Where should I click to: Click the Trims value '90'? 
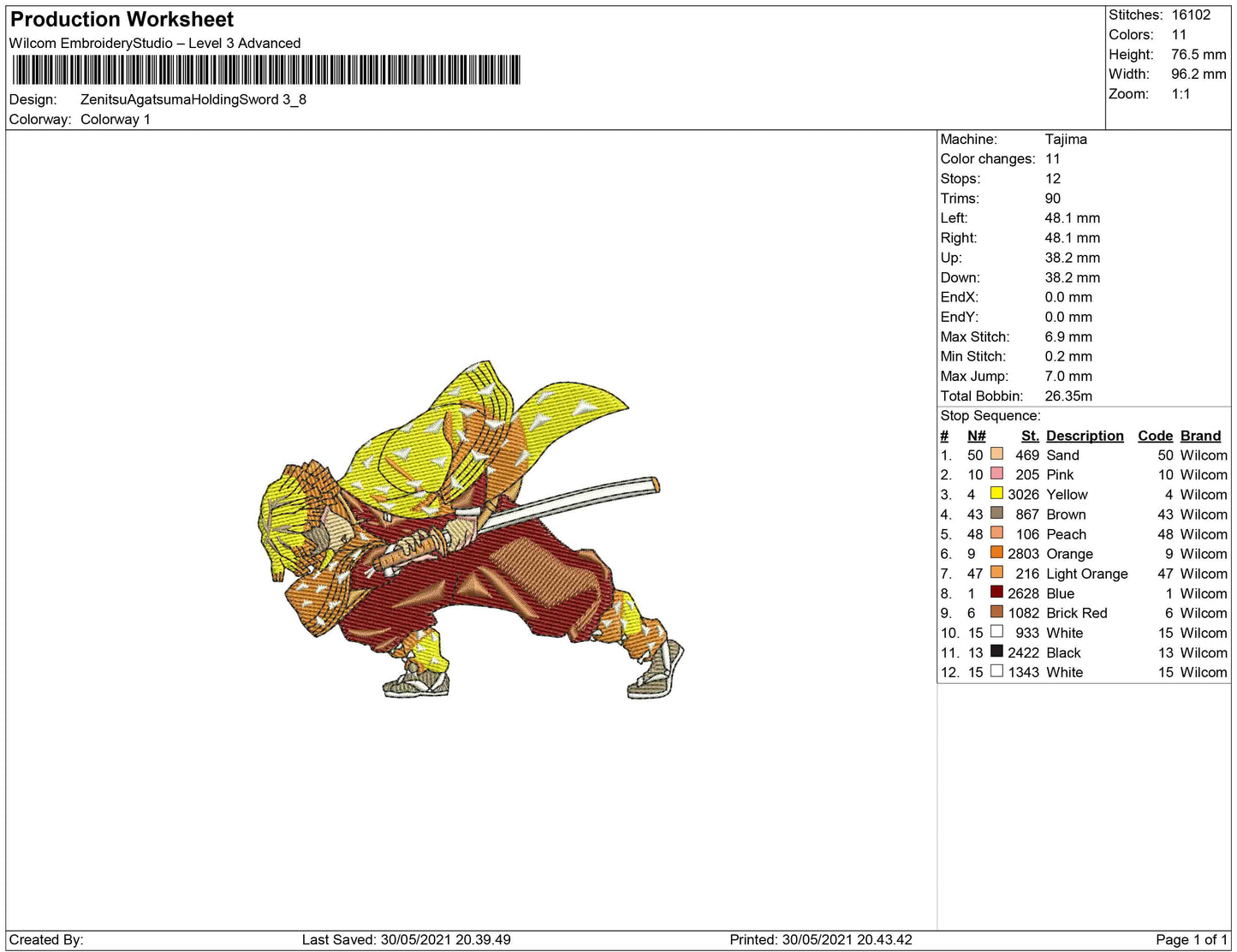(1053, 198)
